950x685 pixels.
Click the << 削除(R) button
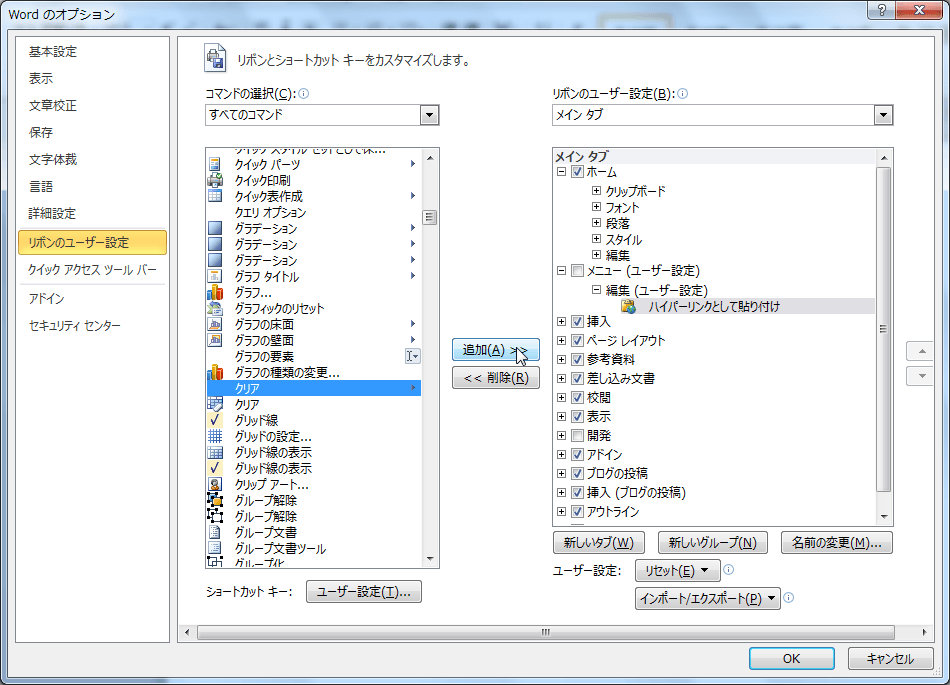(496, 378)
